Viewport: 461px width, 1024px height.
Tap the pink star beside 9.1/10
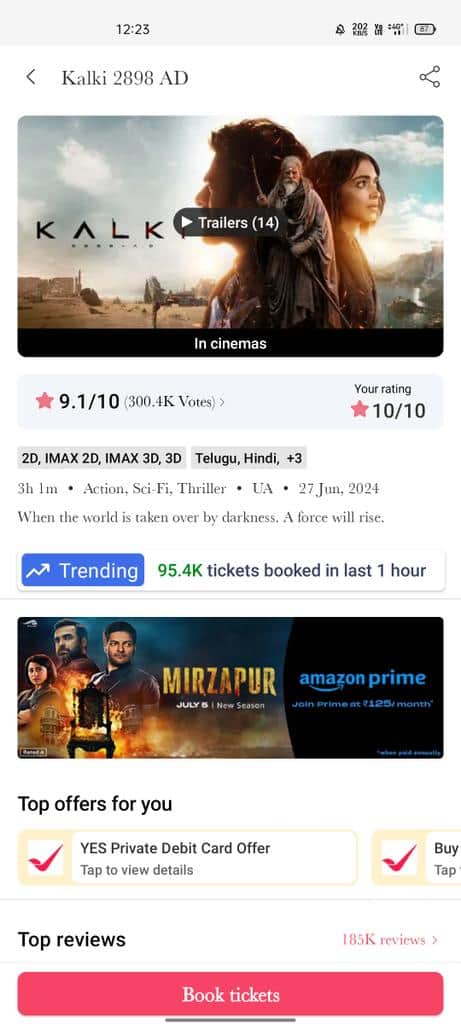(44, 400)
